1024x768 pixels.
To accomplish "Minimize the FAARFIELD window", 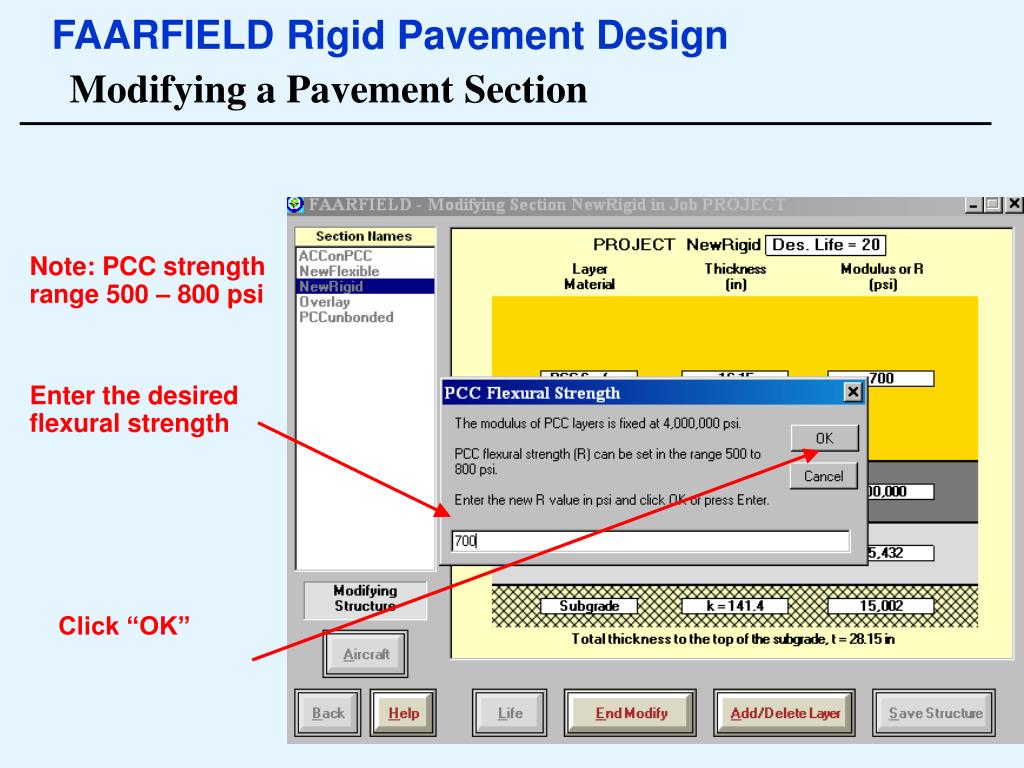I will [972, 204].
